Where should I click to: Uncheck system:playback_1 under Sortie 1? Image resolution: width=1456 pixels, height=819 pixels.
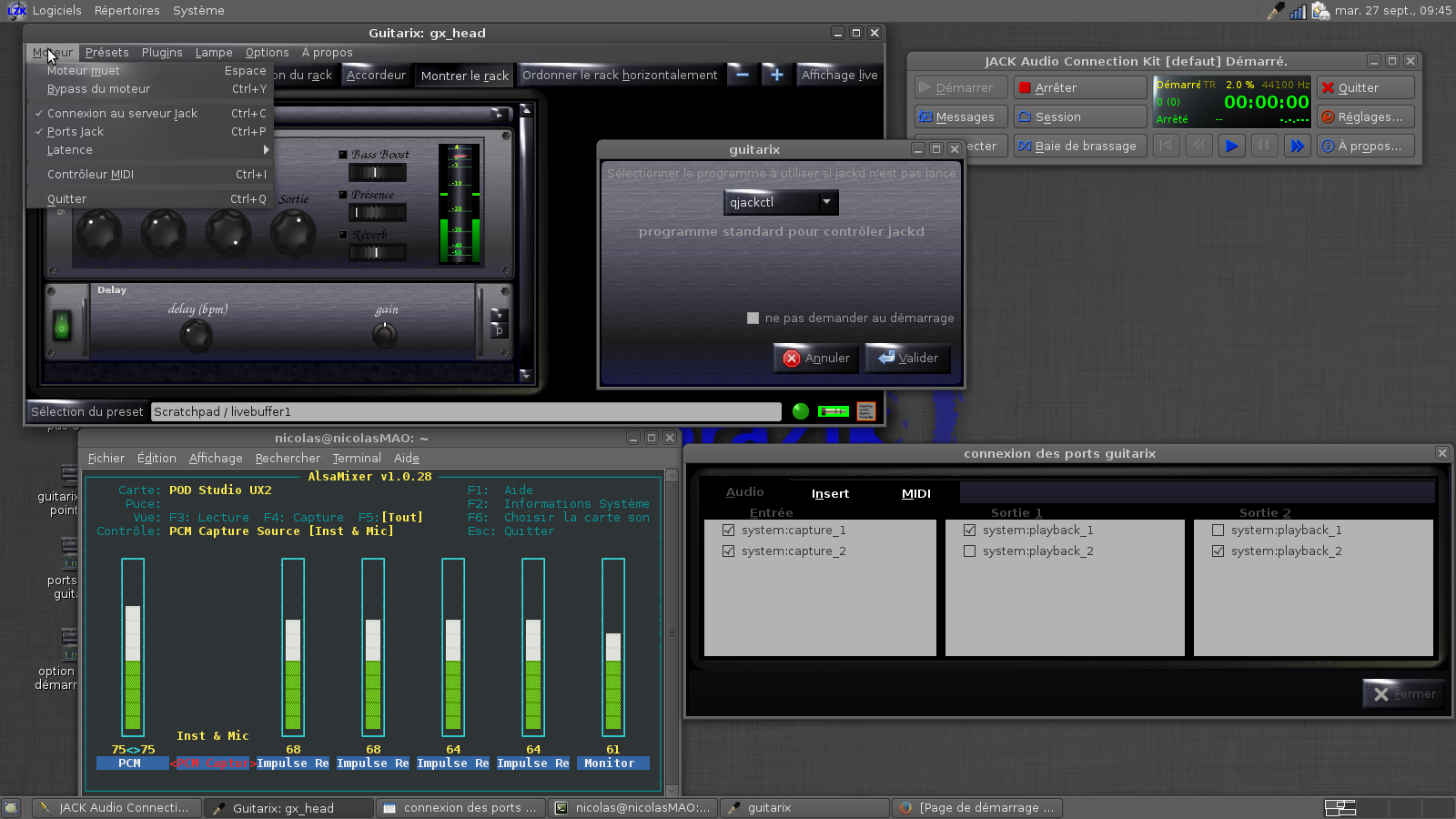969,530
